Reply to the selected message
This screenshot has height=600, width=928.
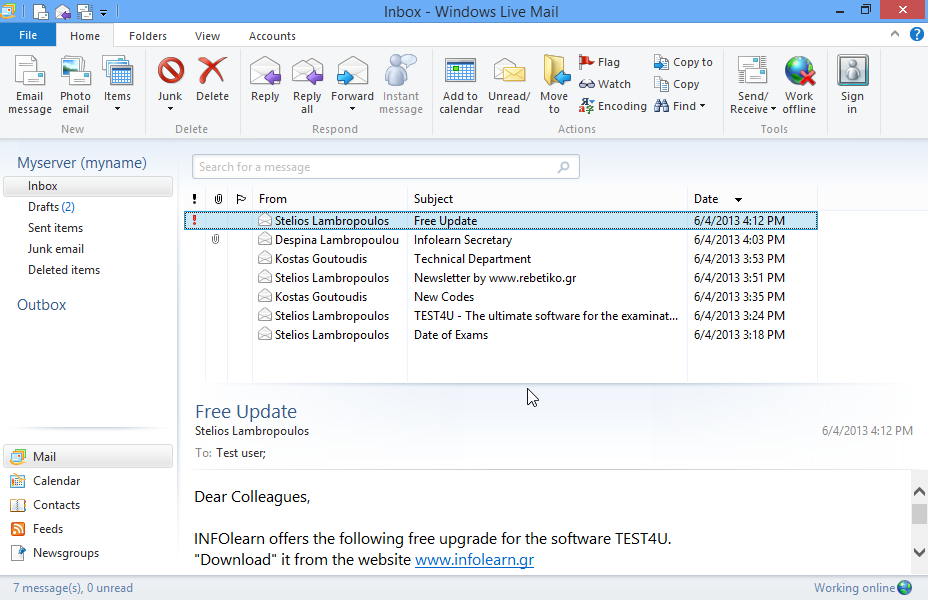coord(265,79)
